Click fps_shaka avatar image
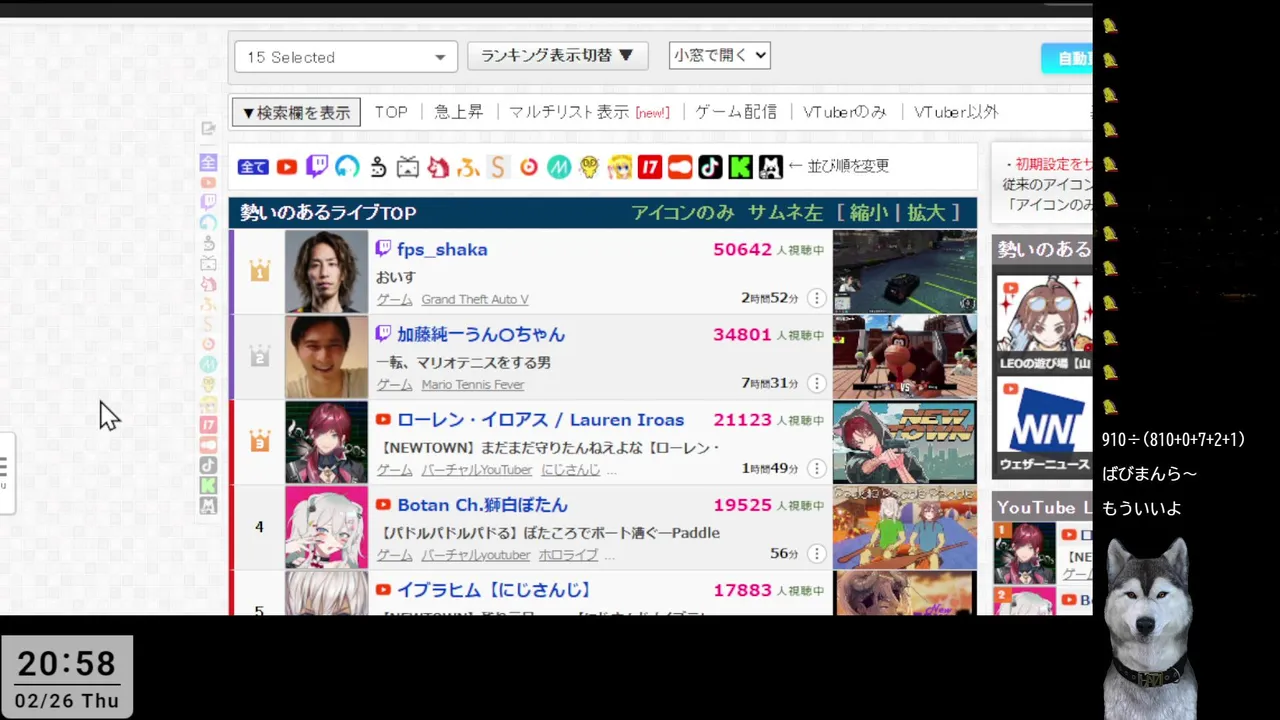The width and height of the screenshot is (1280, 720). [x=326, y=272]
